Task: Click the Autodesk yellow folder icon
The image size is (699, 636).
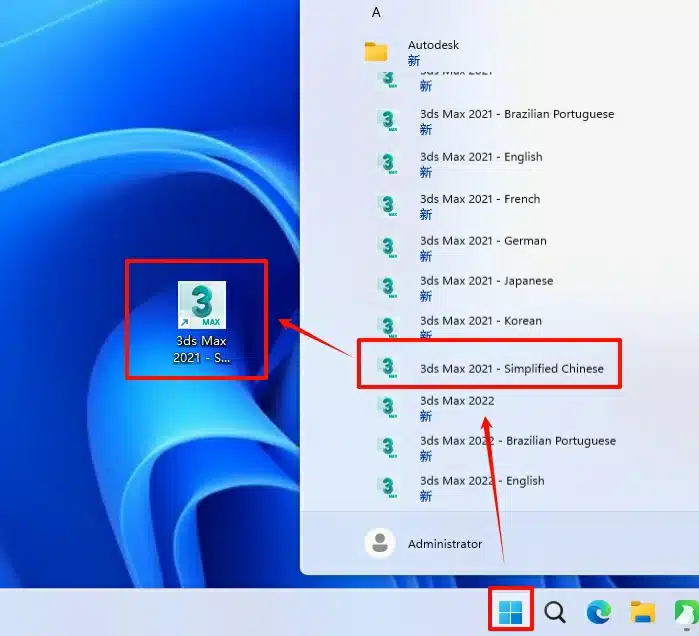Action: coord(376,52)
